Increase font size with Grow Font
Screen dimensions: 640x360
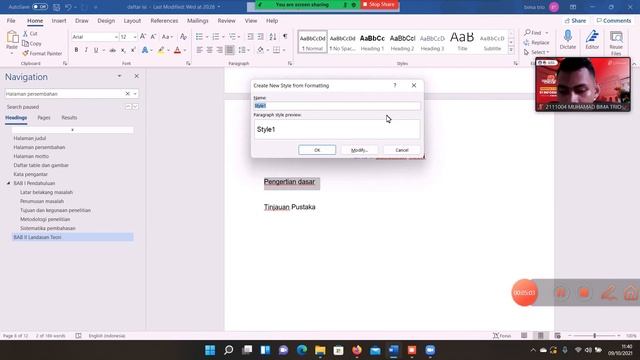(143, 37)
